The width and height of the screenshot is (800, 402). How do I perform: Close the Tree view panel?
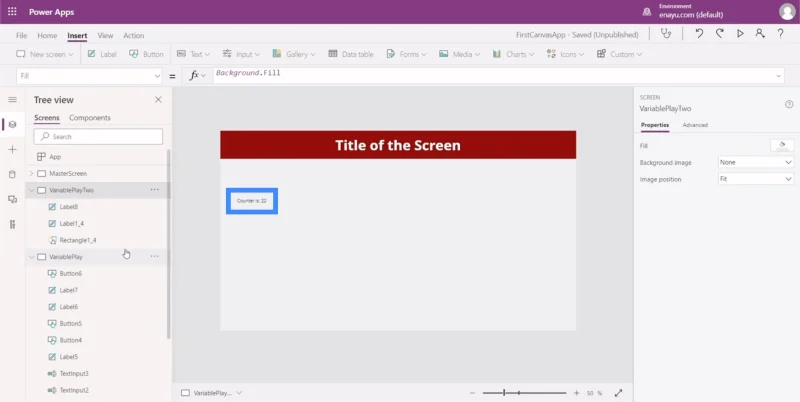point(158,99)
